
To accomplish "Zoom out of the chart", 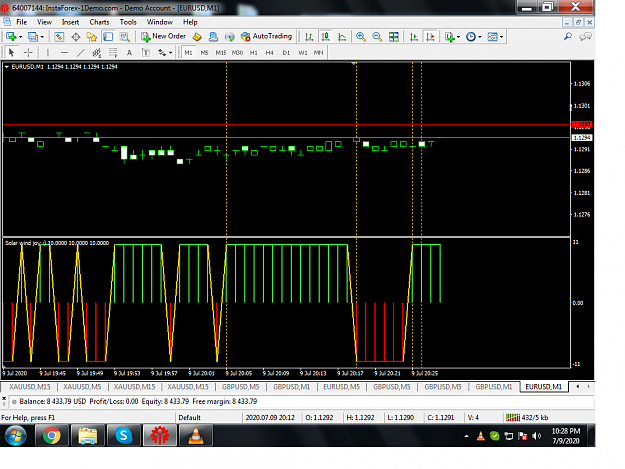I will tap(377, 37).
